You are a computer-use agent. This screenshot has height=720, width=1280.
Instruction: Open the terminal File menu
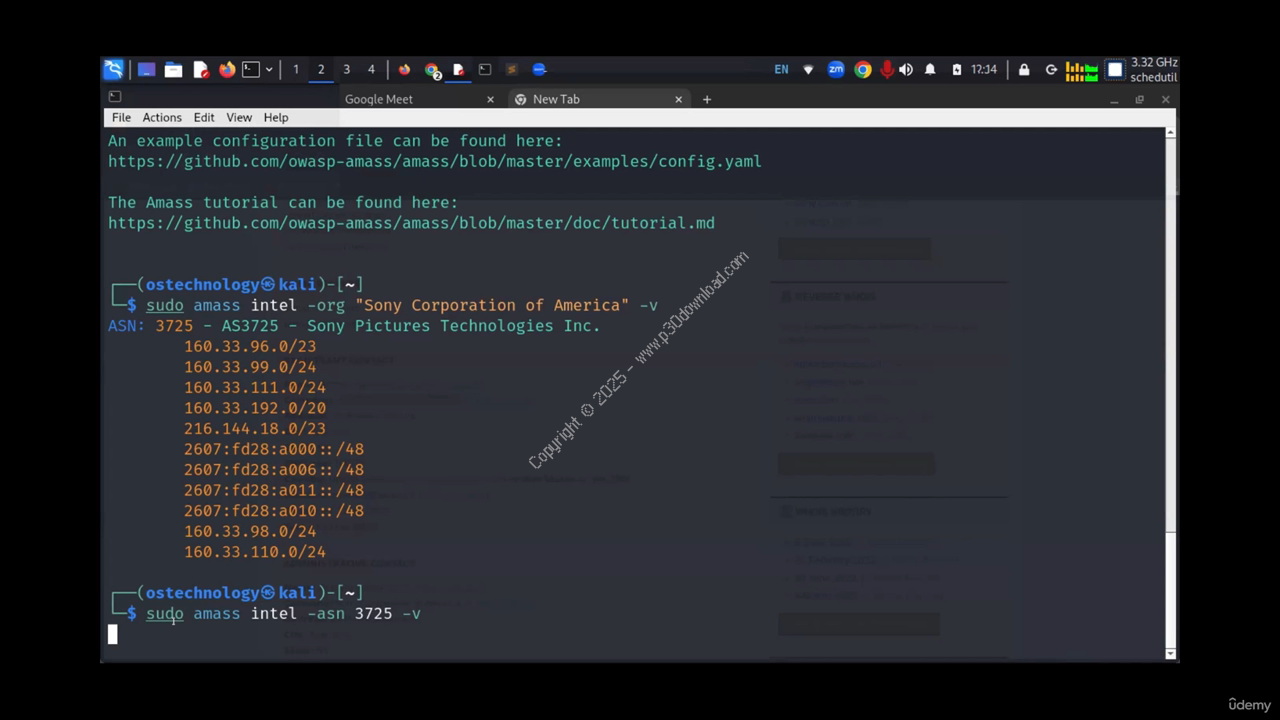click(121, 117)
